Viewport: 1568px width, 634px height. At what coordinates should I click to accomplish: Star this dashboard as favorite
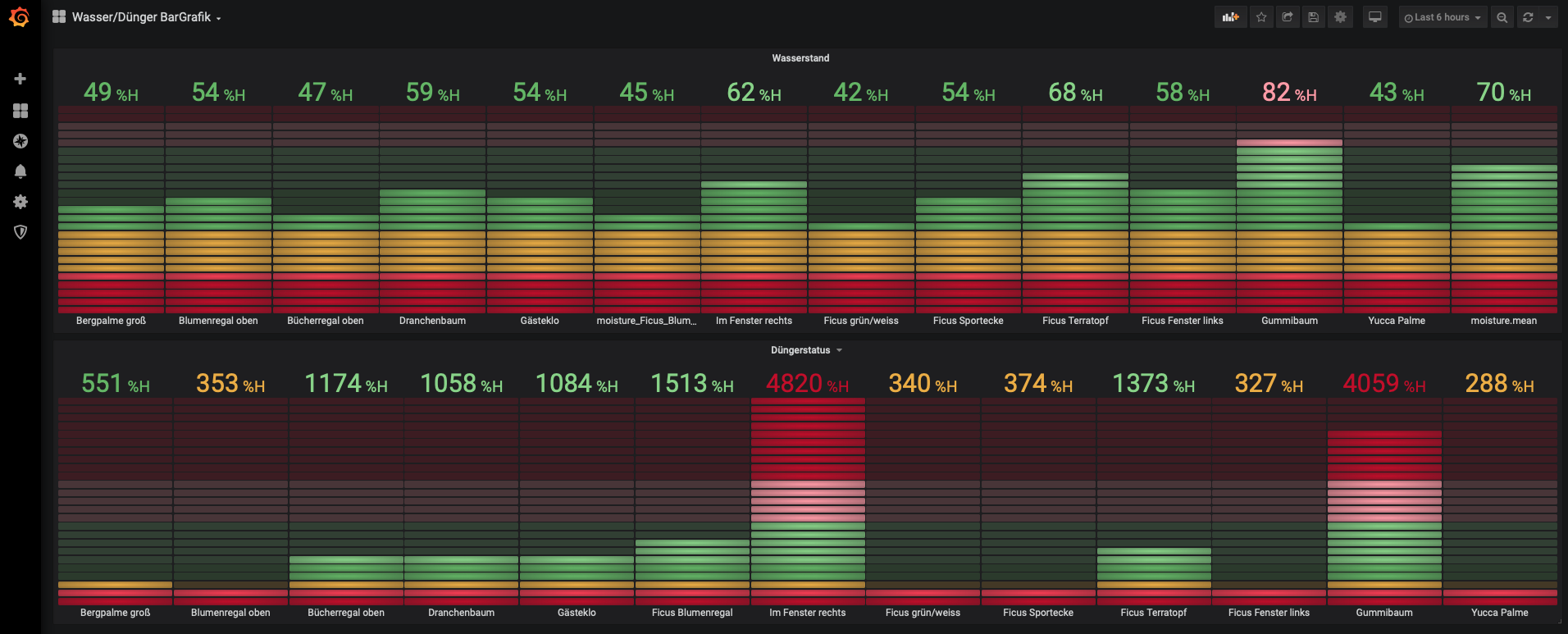[1261, 17]
